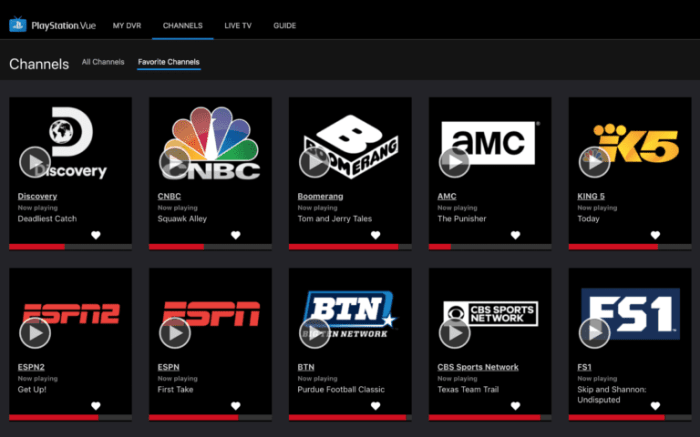Open the MY DVR tab
The height and width of the screenshot is (437, 700).
[127, 25]
